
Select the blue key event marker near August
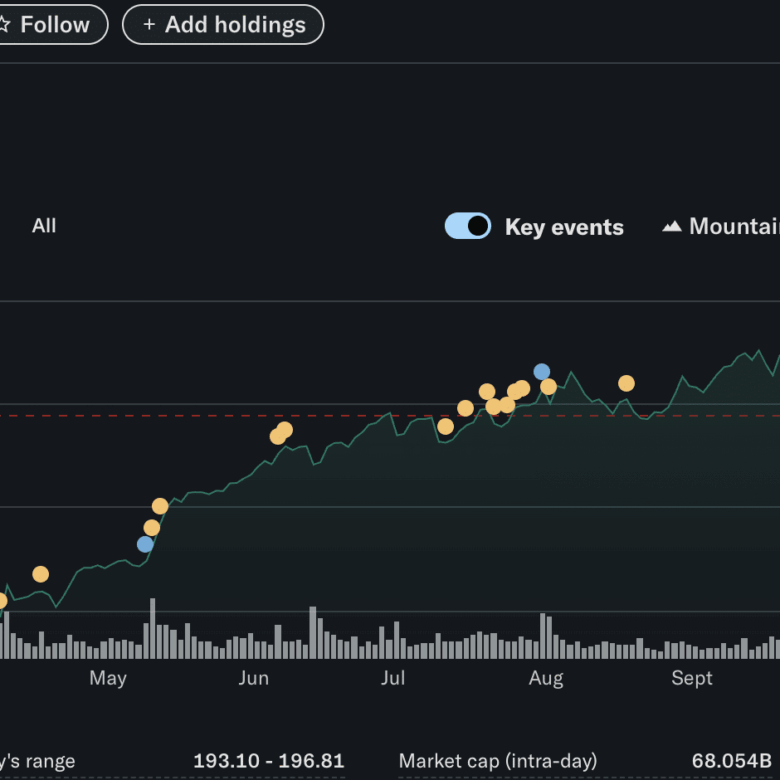(x=542, y=372)
